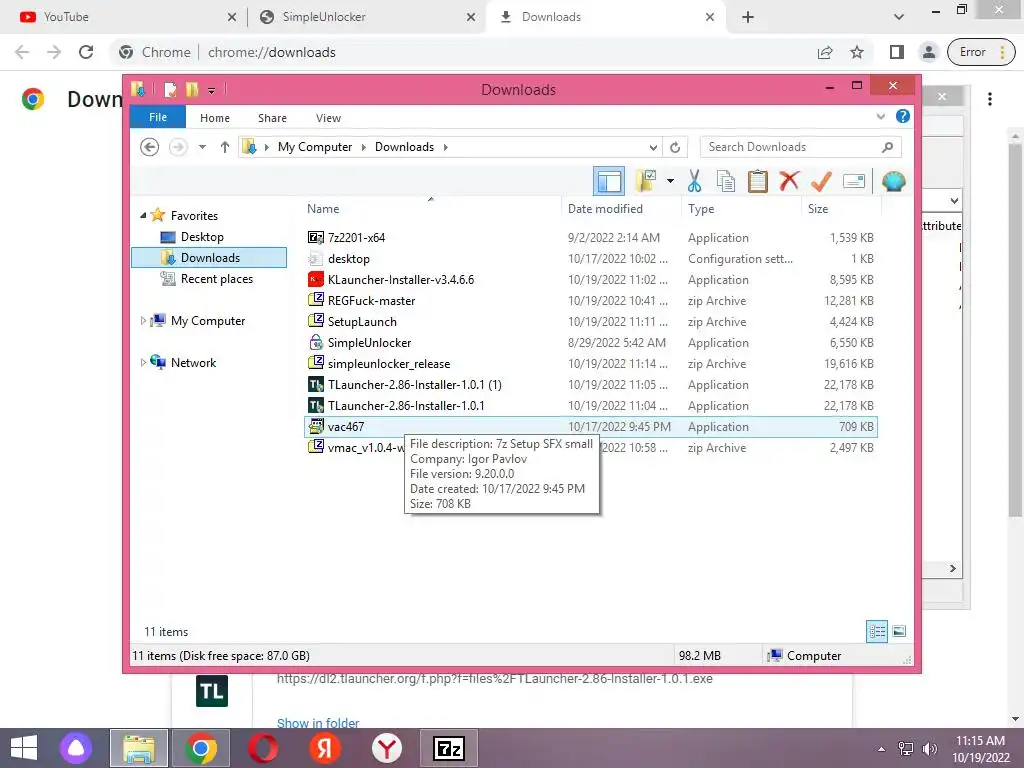Click the Cut scissors icon in Explorer toolbar
The width and height of the screenshot is (1024, 768).
pos(694,181)
